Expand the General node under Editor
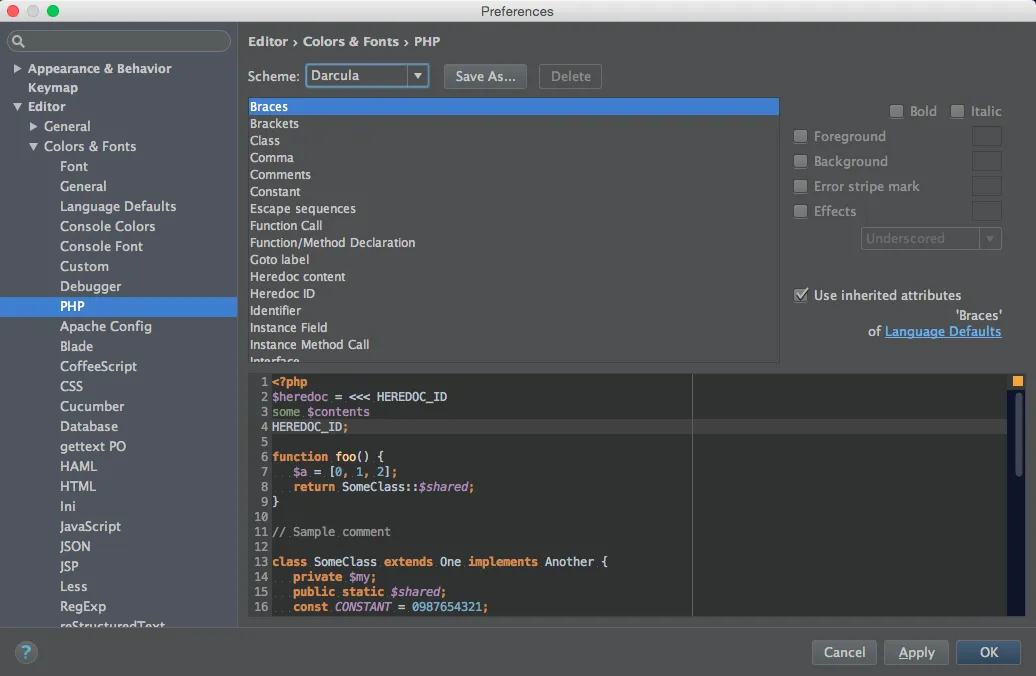Image resolution: width=1036 pixels, height=676 pixels. [x=33, y=126]
